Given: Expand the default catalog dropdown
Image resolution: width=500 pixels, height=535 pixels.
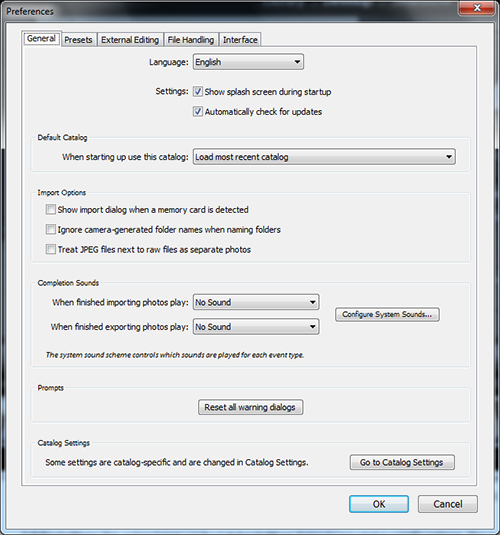Looking at the screenshot, I should tap(324, 157).
